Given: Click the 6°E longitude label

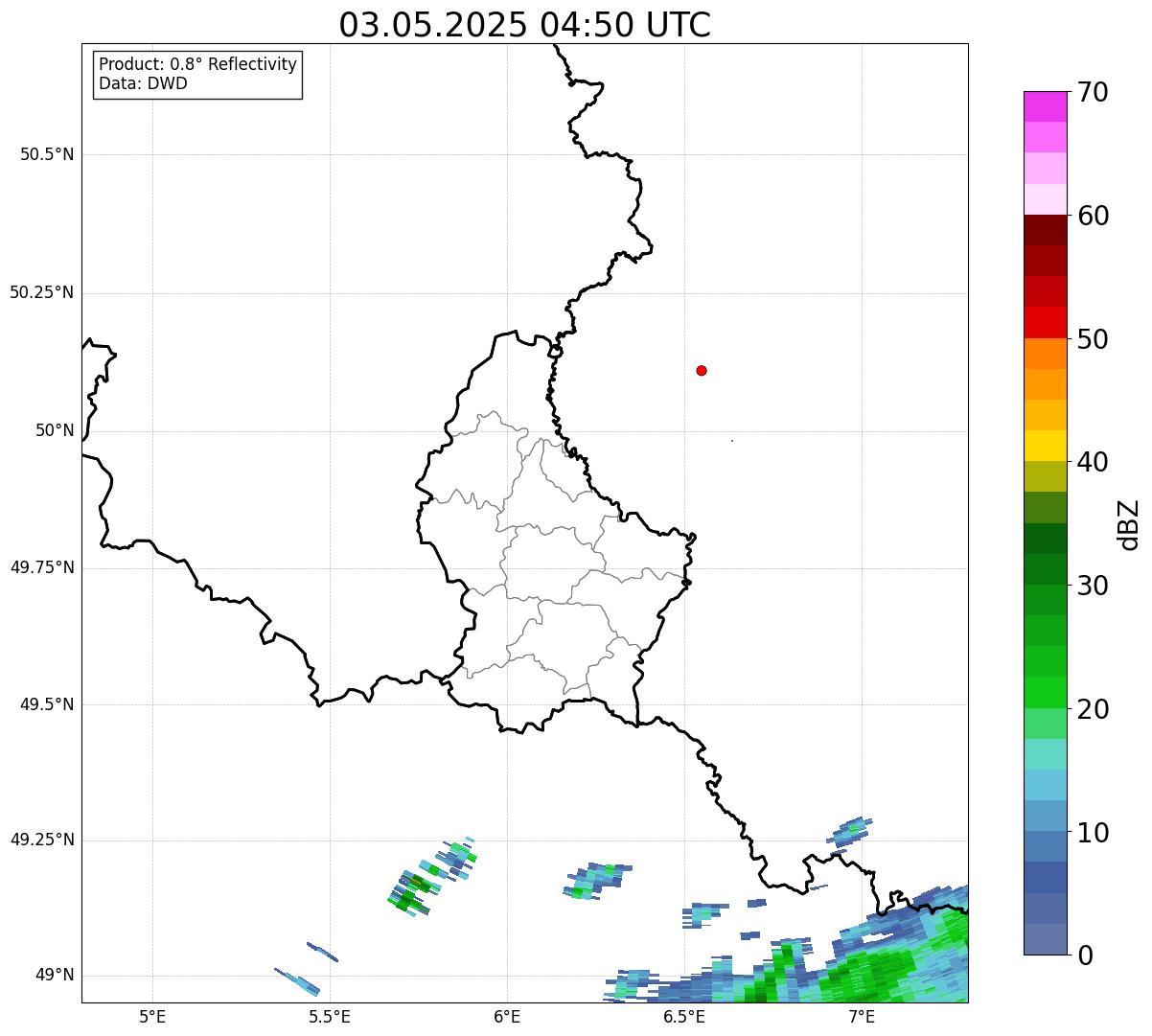Looking at the screenshot, I should click(x=507, y=1017).
